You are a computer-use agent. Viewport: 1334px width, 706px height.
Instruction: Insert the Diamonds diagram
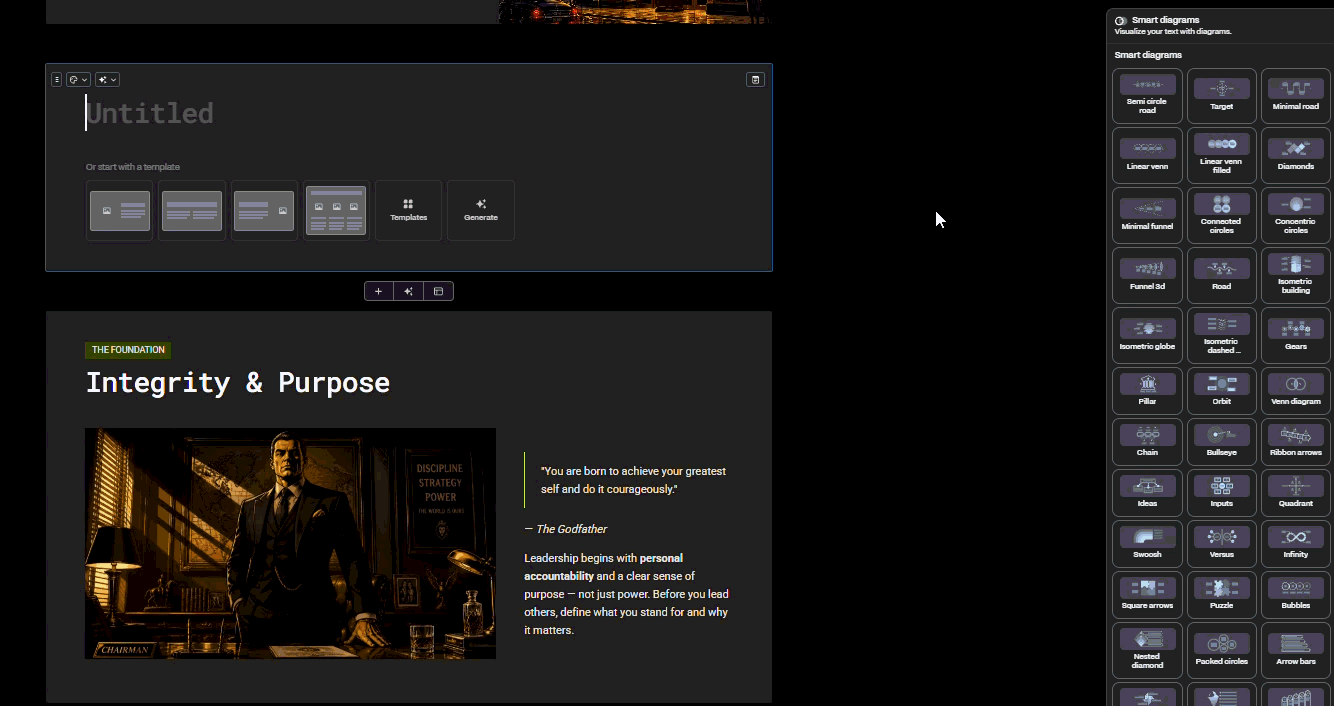click(1296, 156)
